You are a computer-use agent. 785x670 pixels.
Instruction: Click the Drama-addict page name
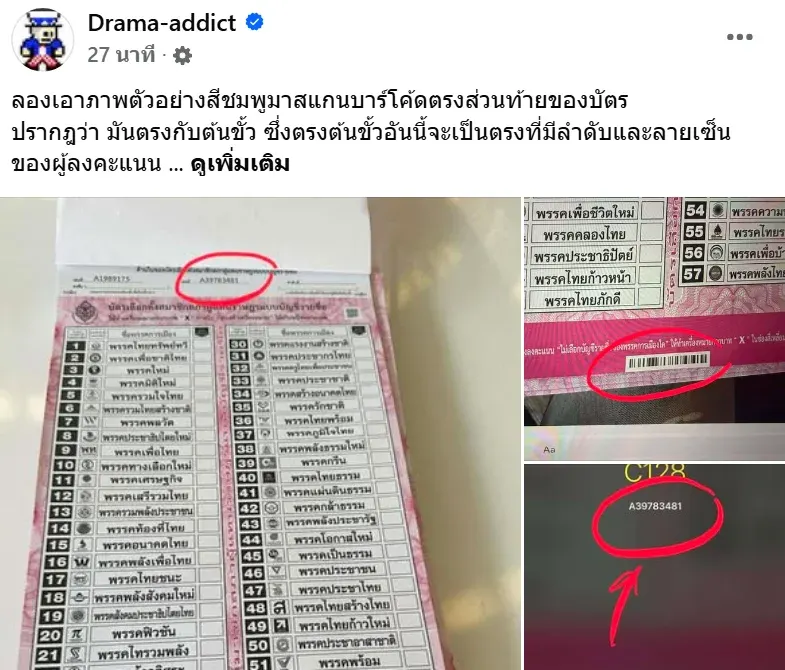(x=162, y=23)
